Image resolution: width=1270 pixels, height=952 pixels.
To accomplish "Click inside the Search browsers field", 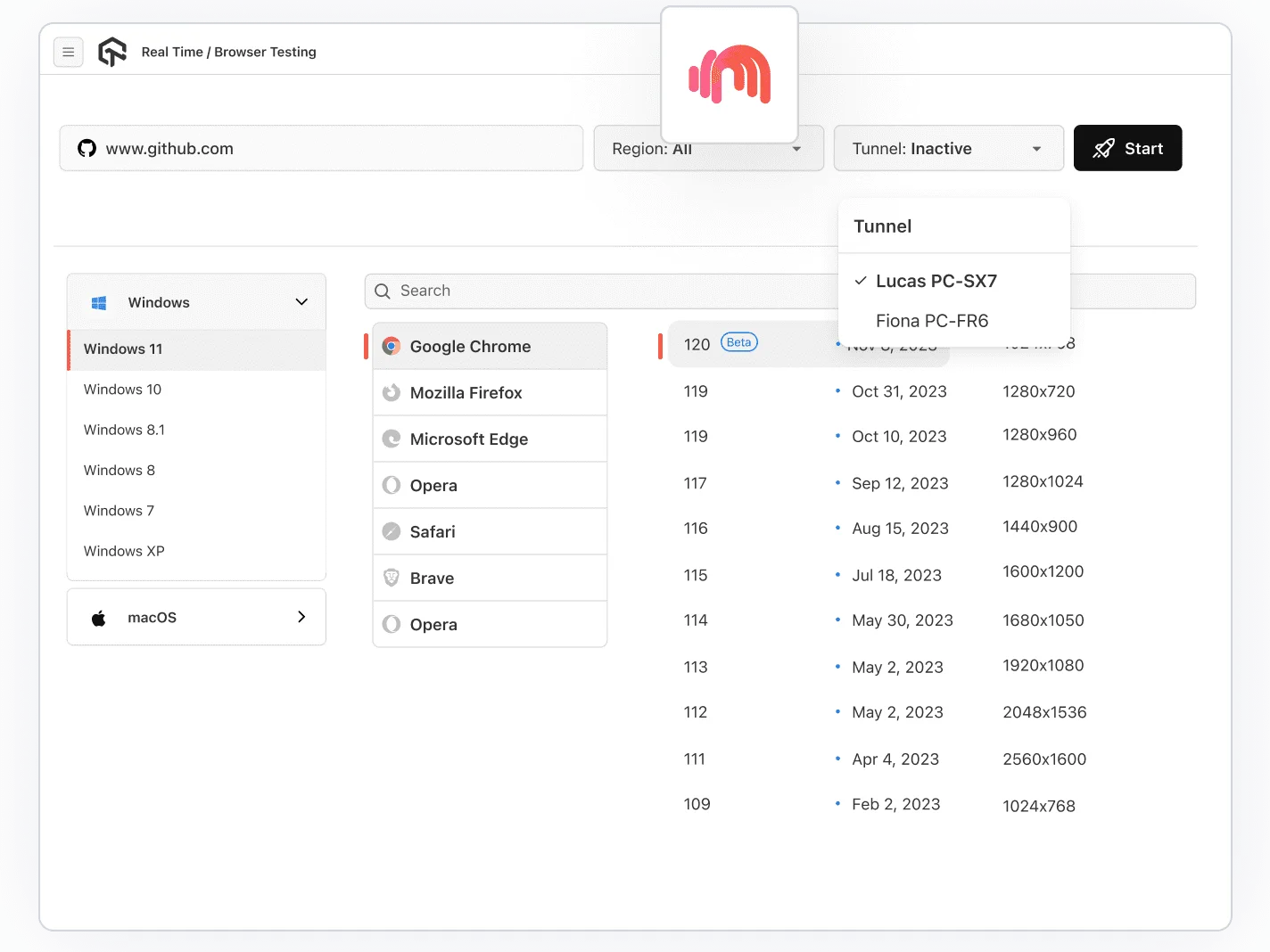I will click(535, 291).
